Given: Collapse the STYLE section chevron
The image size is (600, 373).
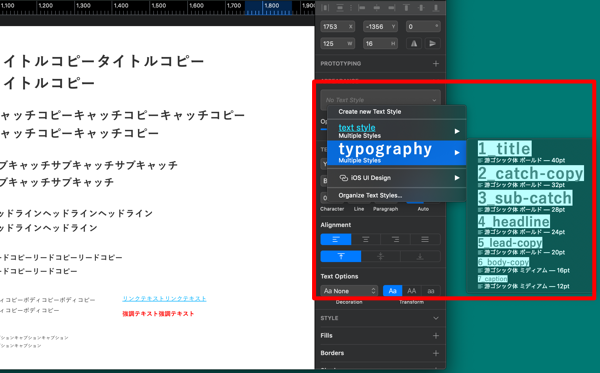Looking at the screenshot, I should click(x=436, y=318).
